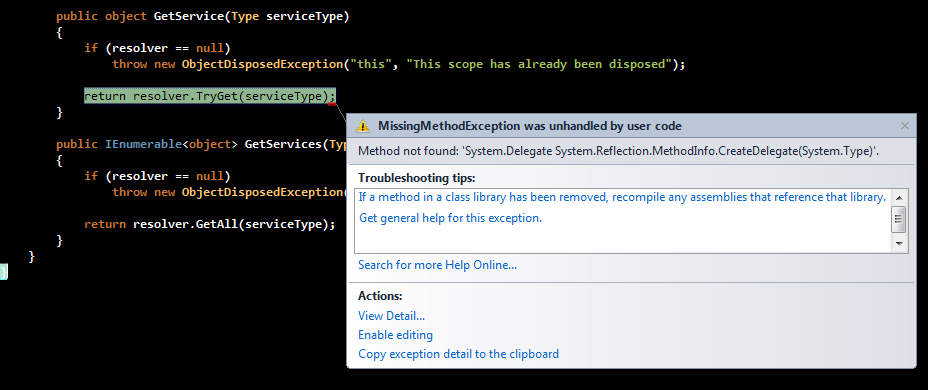The width and height of the screenshot is (928, 390).
Task: Click the 'Troubleshooting tips:' heading
Action: (417, 178)
